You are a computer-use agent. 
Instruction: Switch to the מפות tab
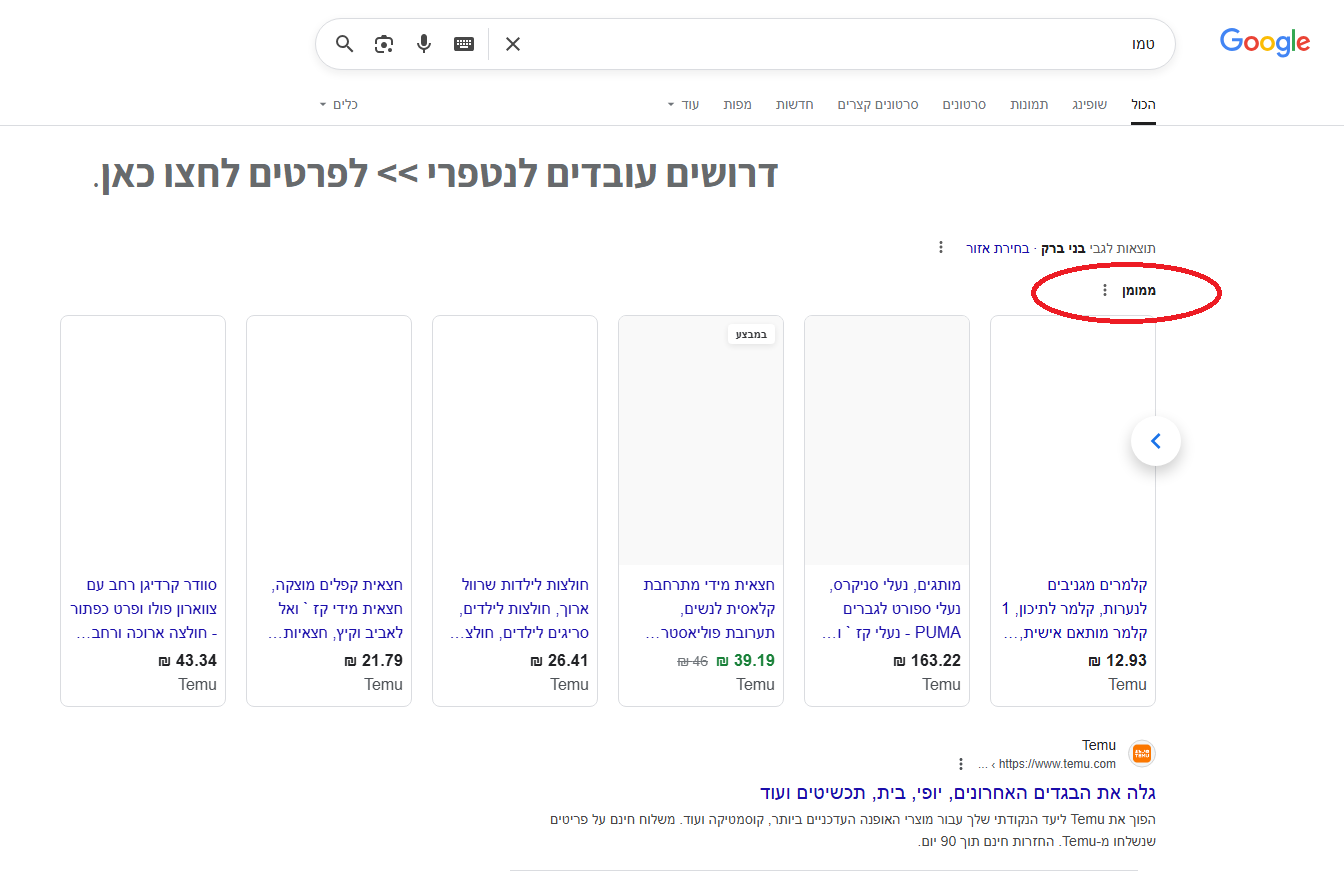click(738, 104)
